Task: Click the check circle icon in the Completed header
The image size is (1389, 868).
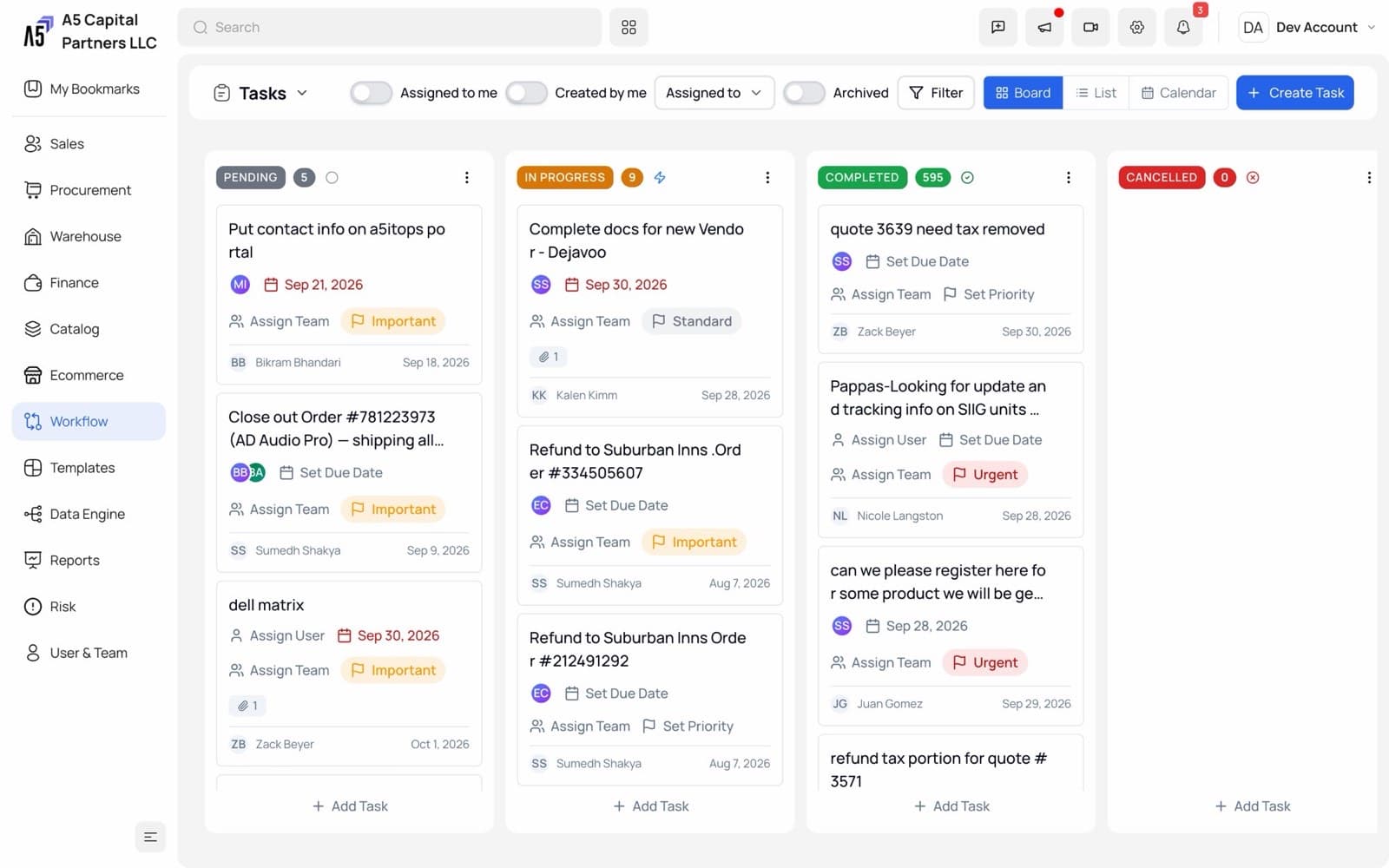Action: 968,178
